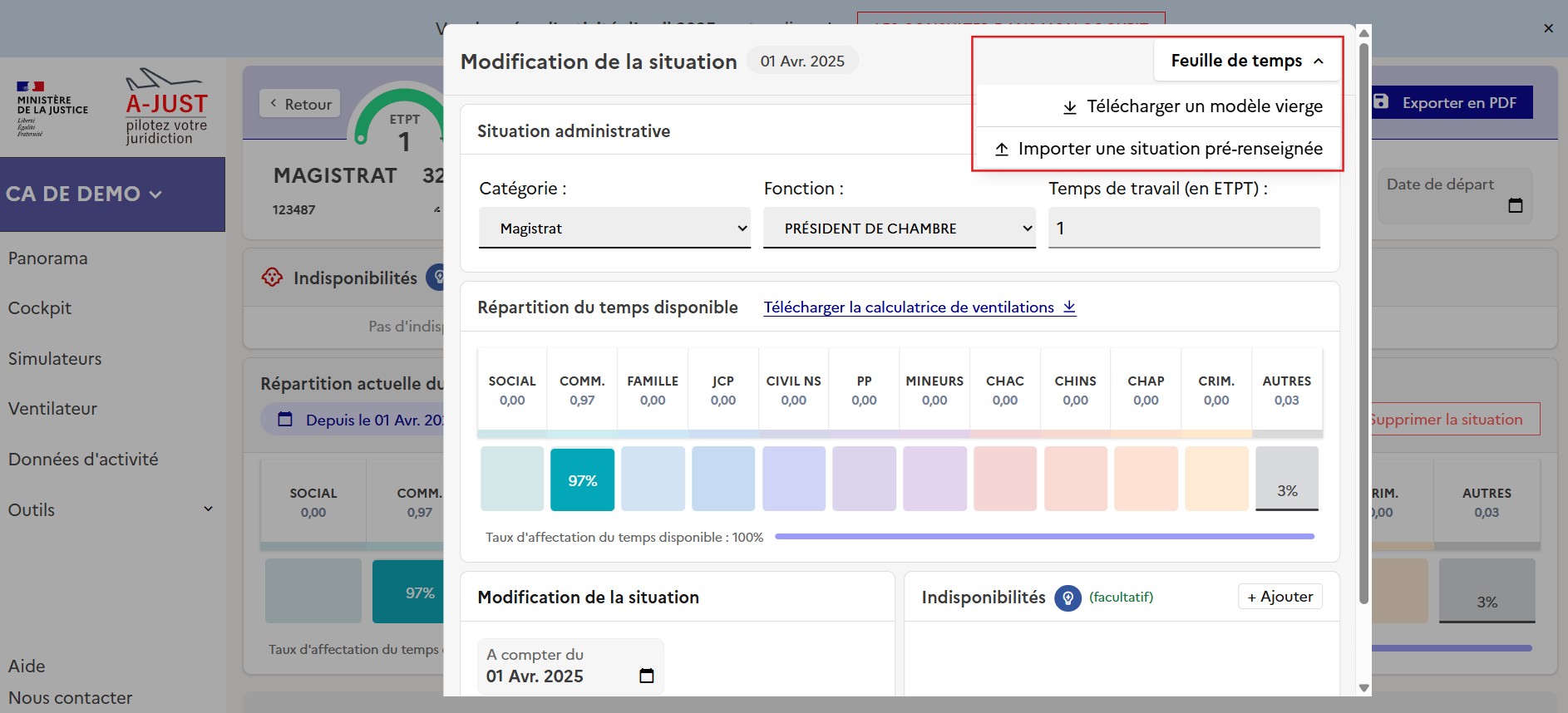Open the Fonction dropdown (Président de chambre)
The height and width of the screenshot is (713, 1568).
click(x=899, y=229)
